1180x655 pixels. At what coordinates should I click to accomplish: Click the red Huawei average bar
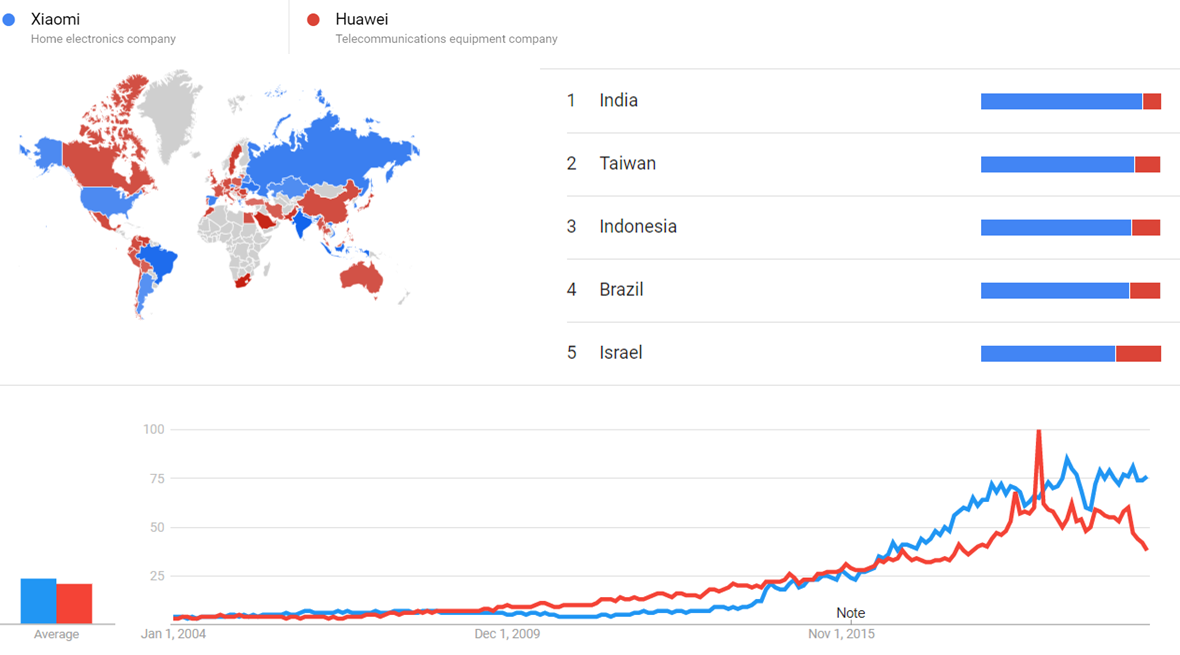[74, 604]
